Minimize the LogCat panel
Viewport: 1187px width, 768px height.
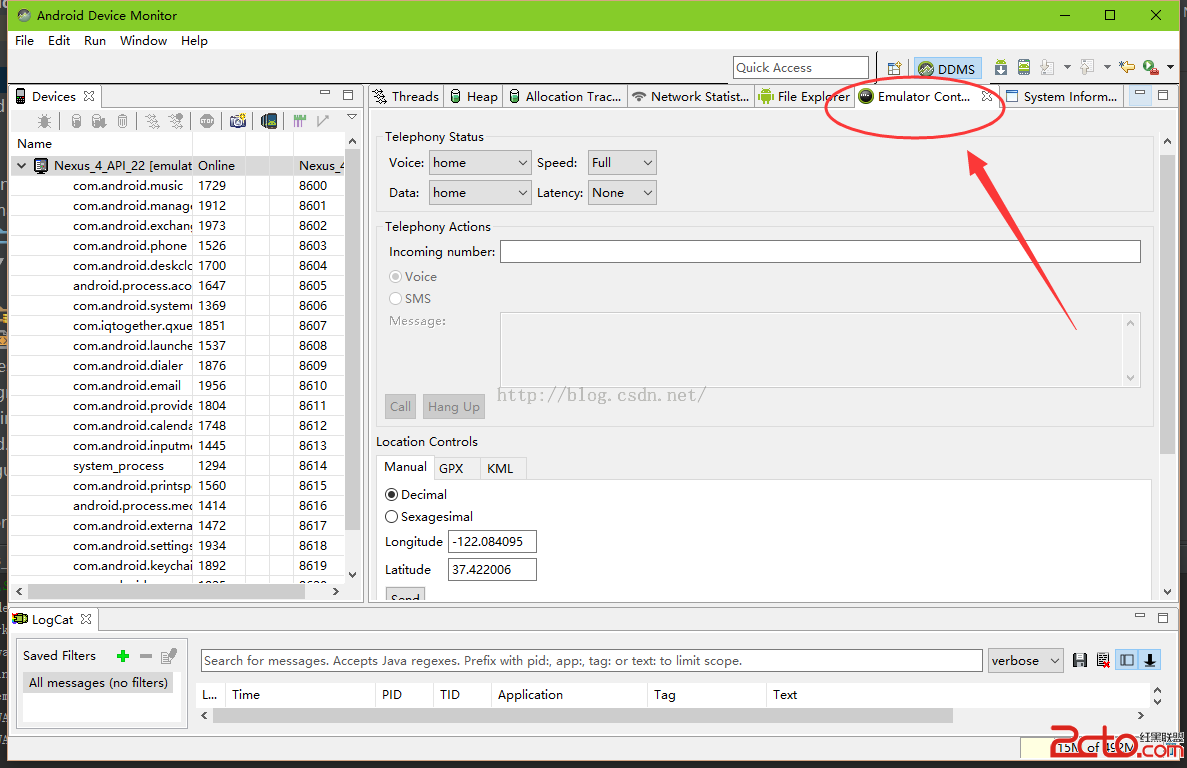pyautogui.click(x=1140, y=617)
